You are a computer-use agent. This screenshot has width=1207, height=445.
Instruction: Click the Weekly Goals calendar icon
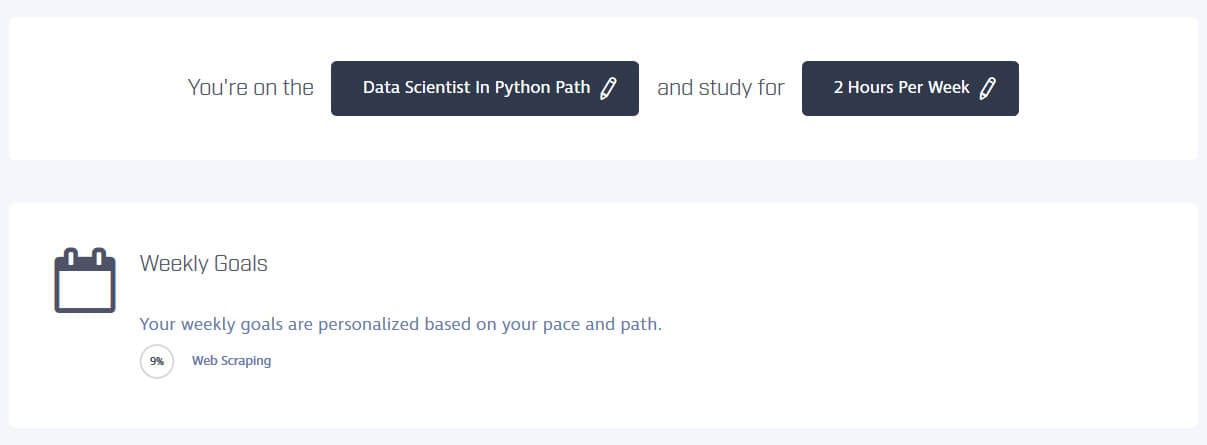point(85,281)
